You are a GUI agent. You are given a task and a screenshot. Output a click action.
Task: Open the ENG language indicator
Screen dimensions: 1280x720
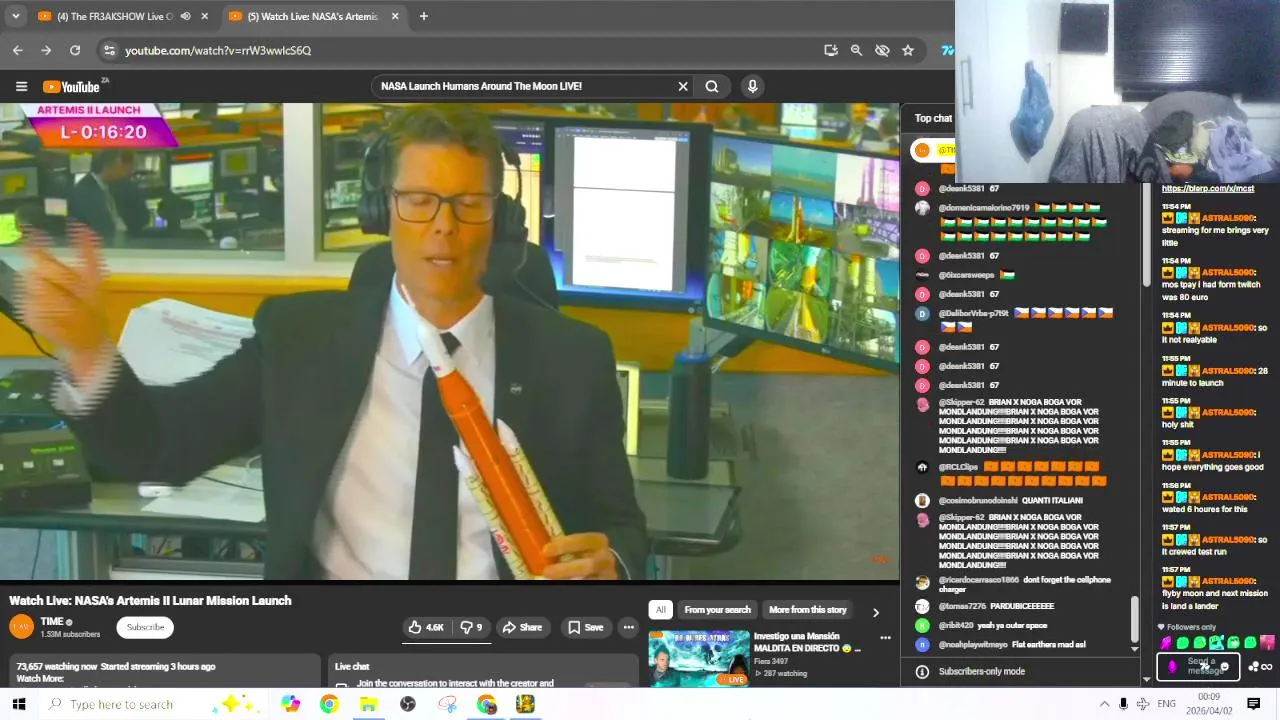(1166, 704)
